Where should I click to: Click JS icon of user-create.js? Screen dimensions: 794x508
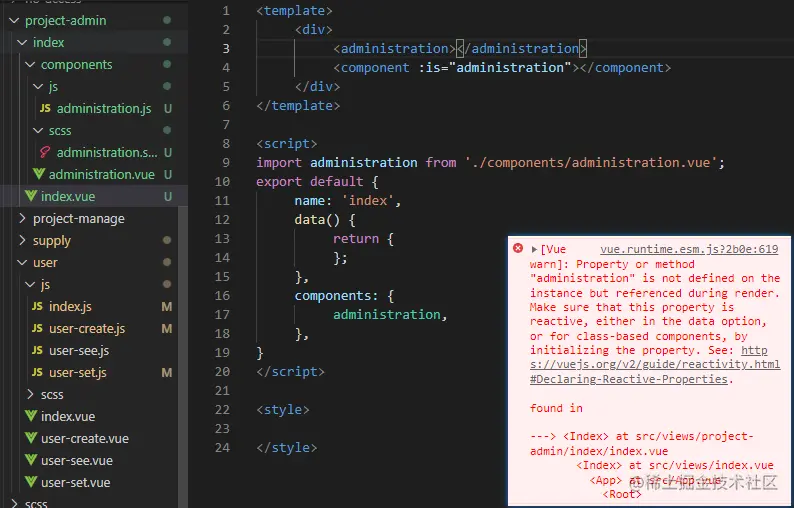click(37, 328)
